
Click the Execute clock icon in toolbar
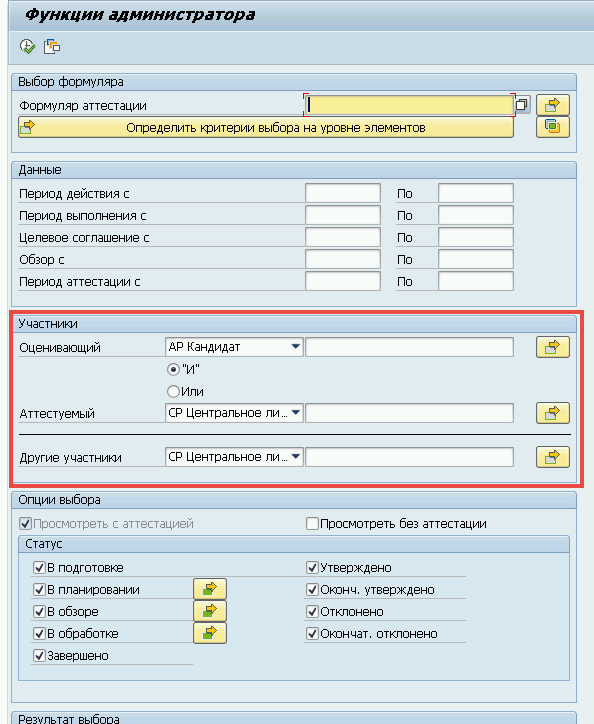[27, 47]
